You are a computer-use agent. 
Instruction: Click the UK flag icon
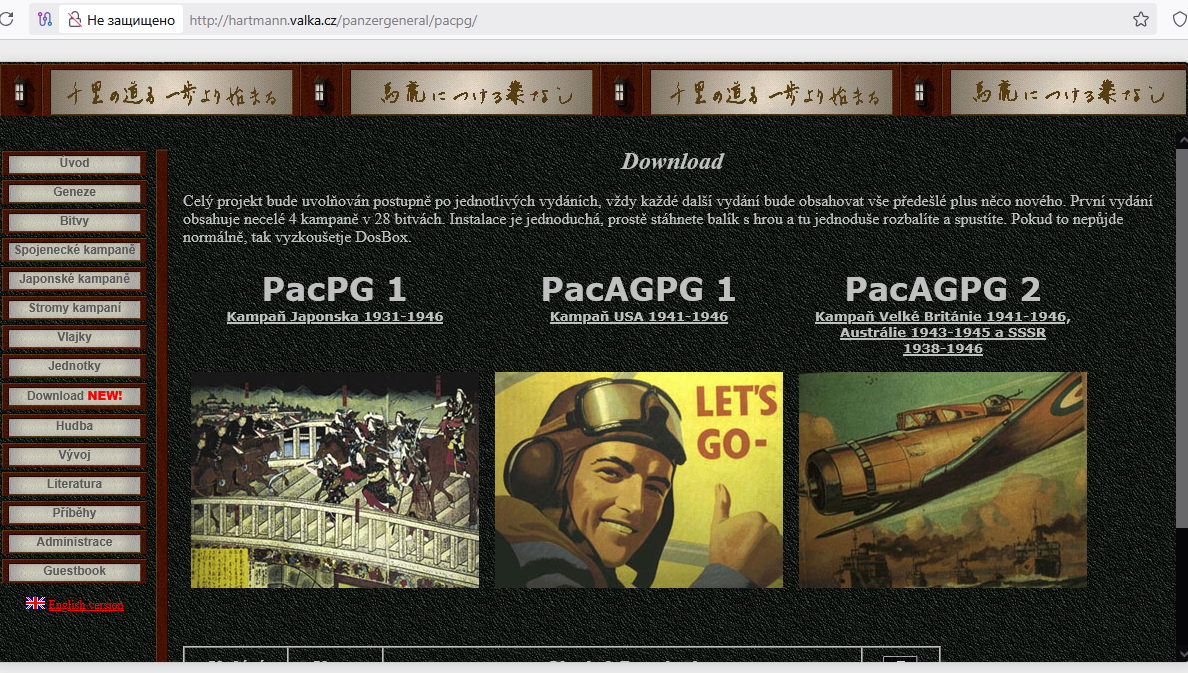pyautogui.click(x=35, y=603)
